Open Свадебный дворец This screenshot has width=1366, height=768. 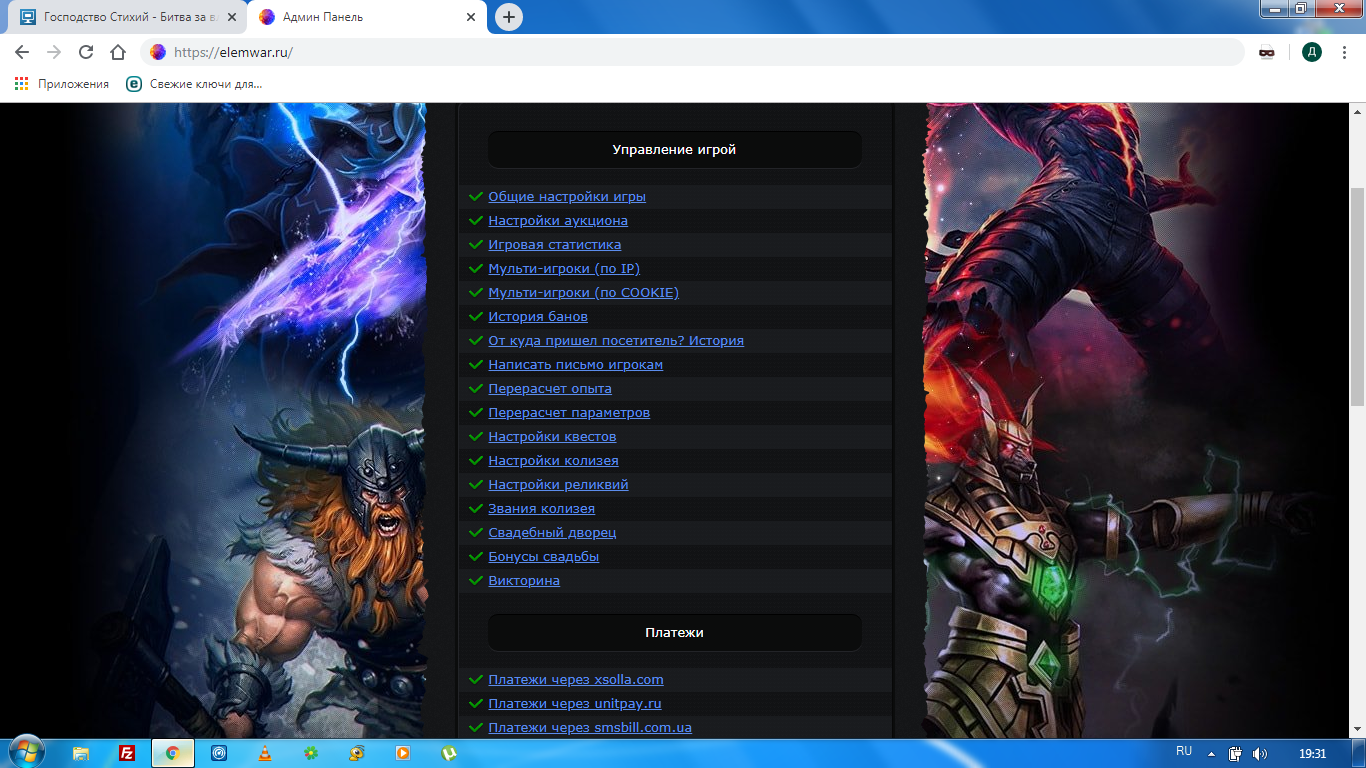552,533
